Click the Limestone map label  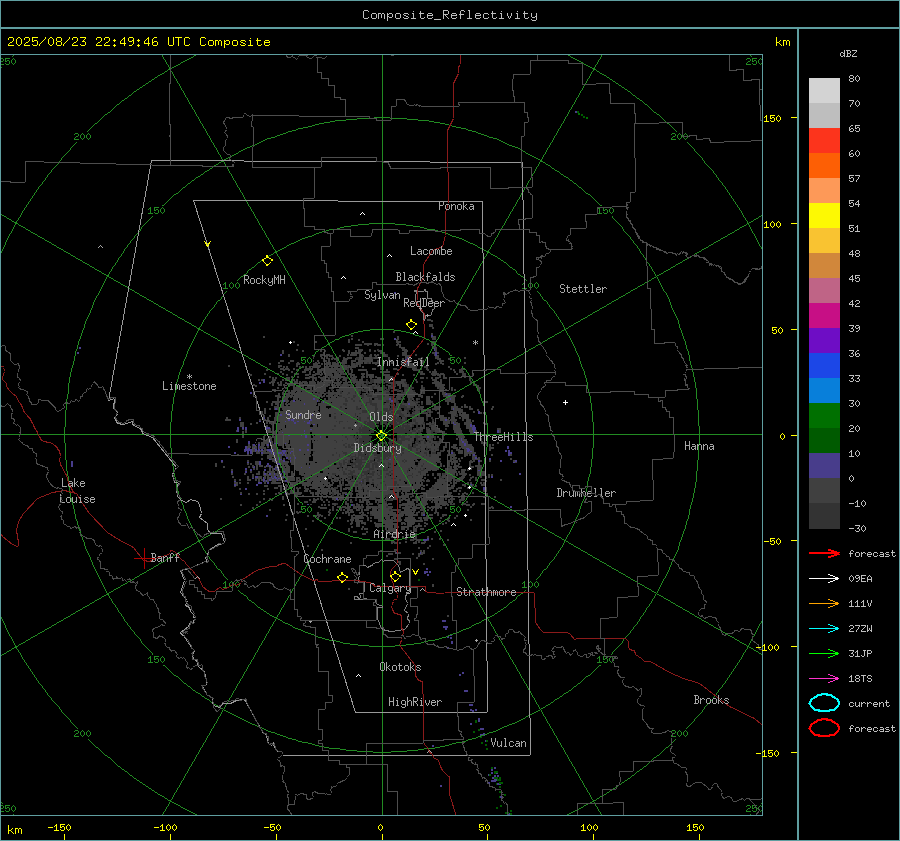point(189,386)
